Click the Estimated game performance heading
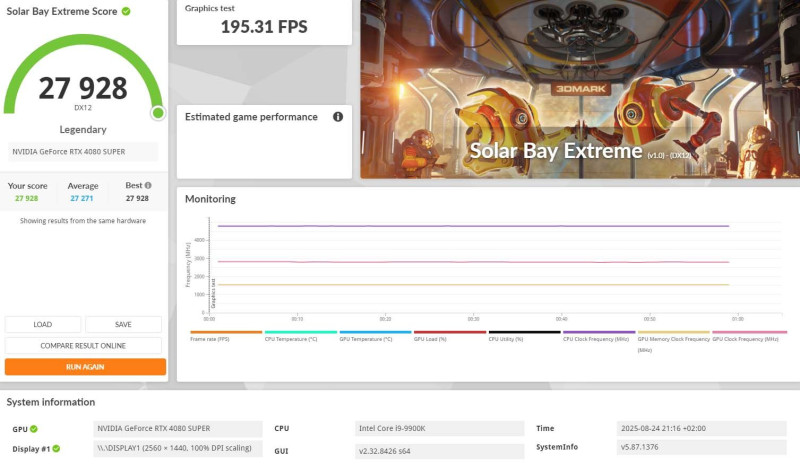800x466 pixels. pos(251,117)
